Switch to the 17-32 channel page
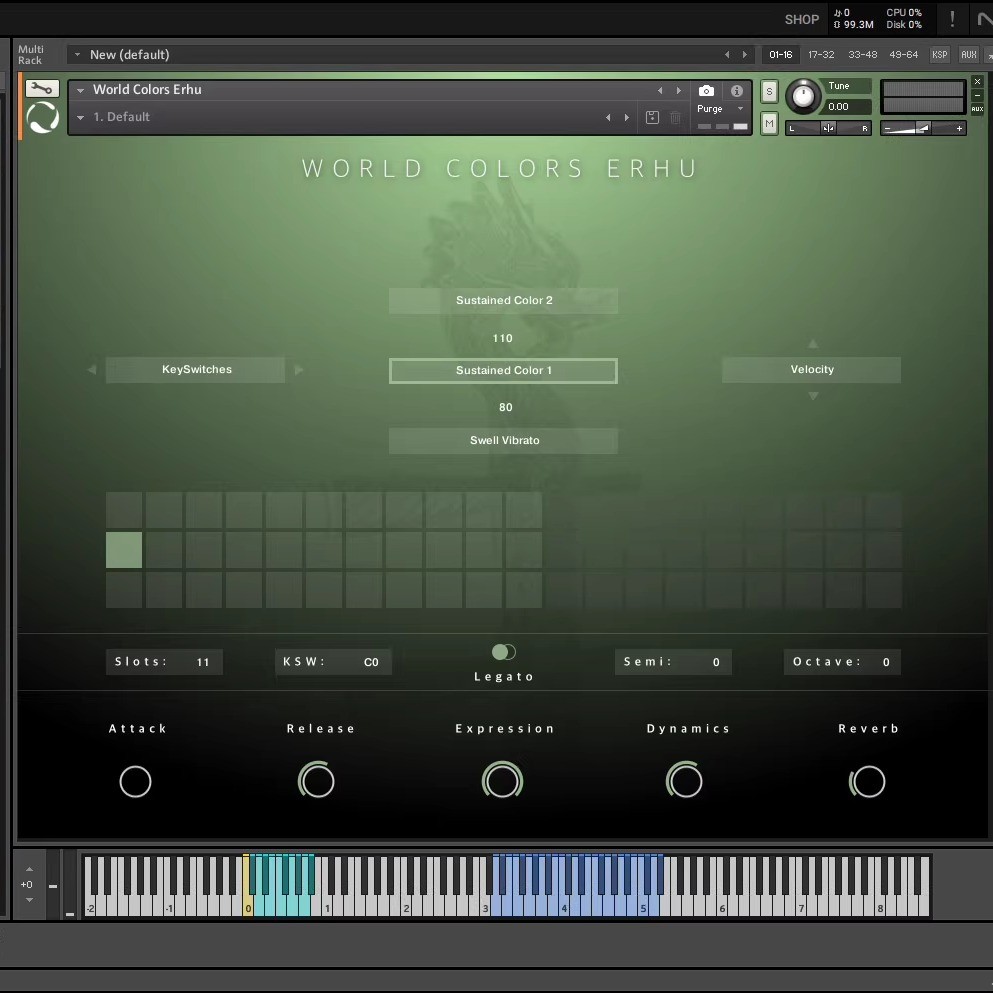 click(x=821, y=55)
